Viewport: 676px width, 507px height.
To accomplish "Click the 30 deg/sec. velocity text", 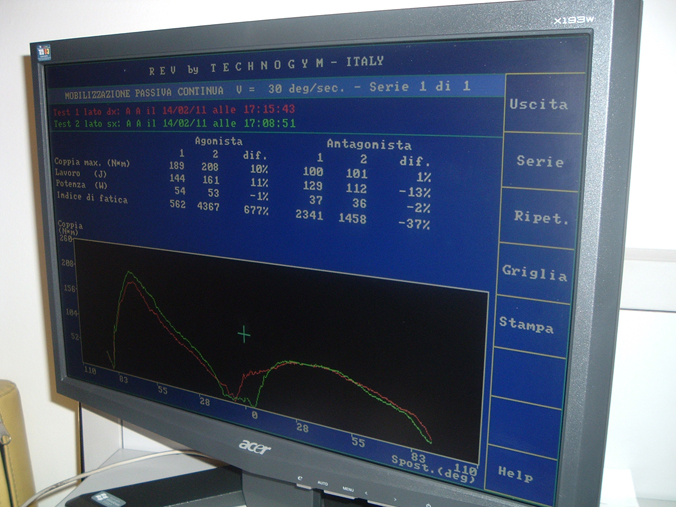I will 306,88.
